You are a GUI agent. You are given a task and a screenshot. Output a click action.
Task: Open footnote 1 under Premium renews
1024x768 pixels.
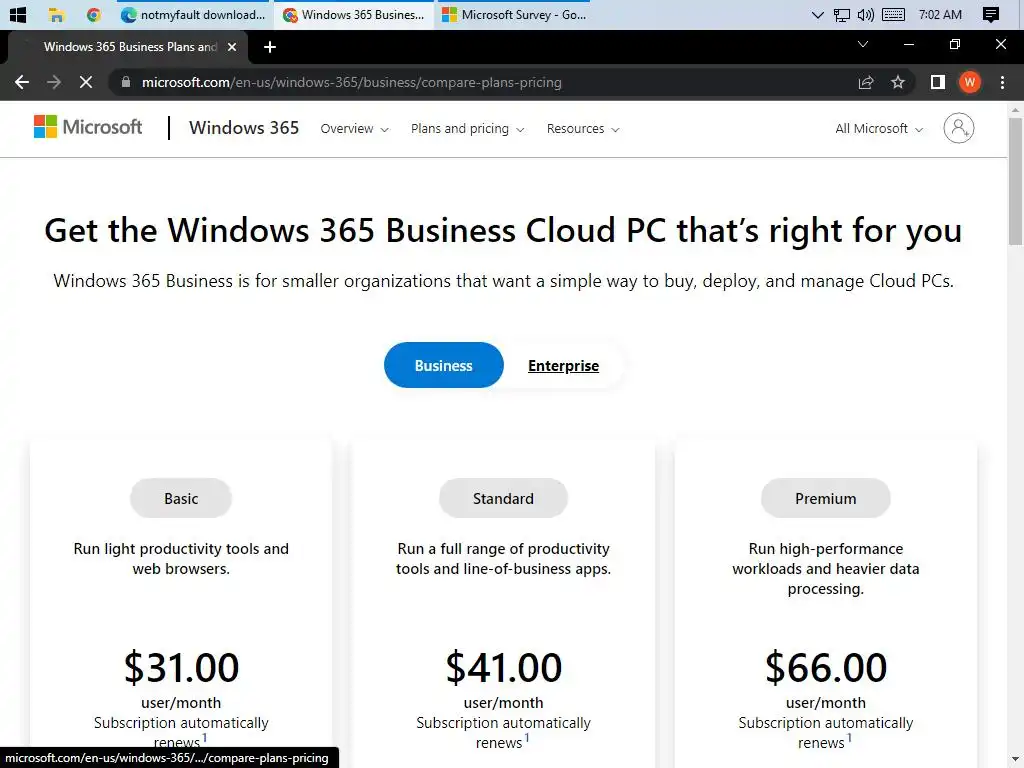click(849, 738)
